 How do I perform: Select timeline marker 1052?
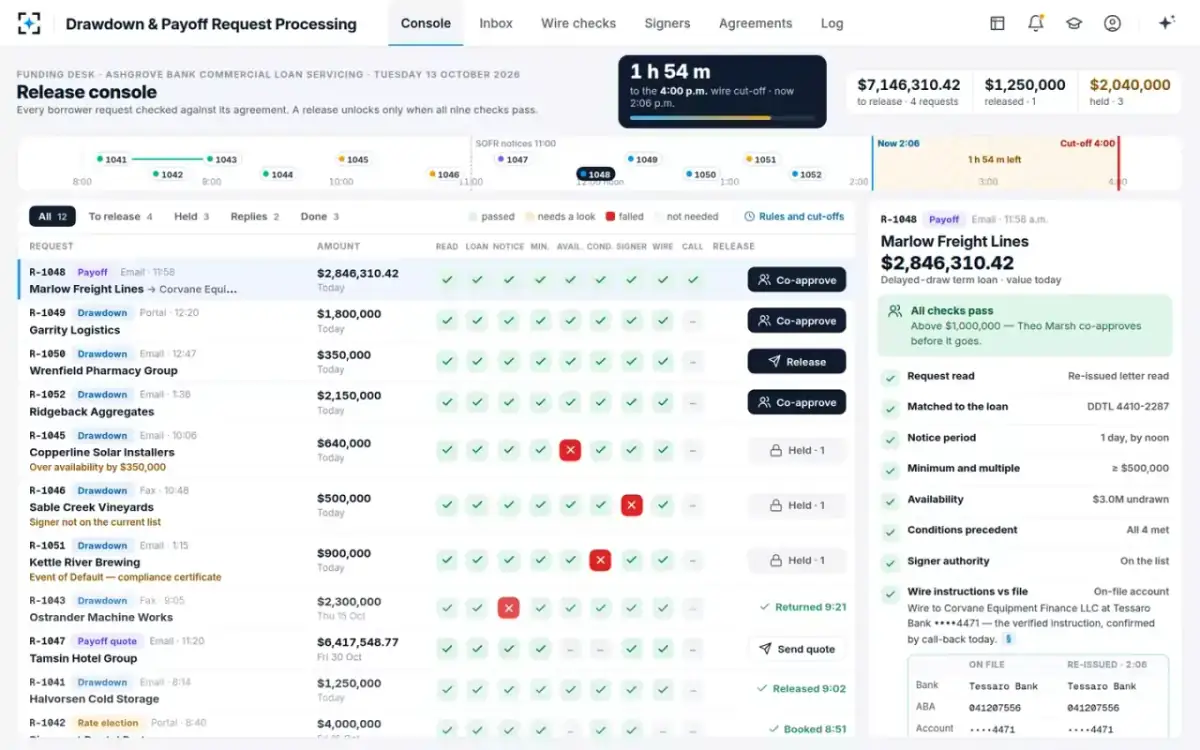coord(805,174)
